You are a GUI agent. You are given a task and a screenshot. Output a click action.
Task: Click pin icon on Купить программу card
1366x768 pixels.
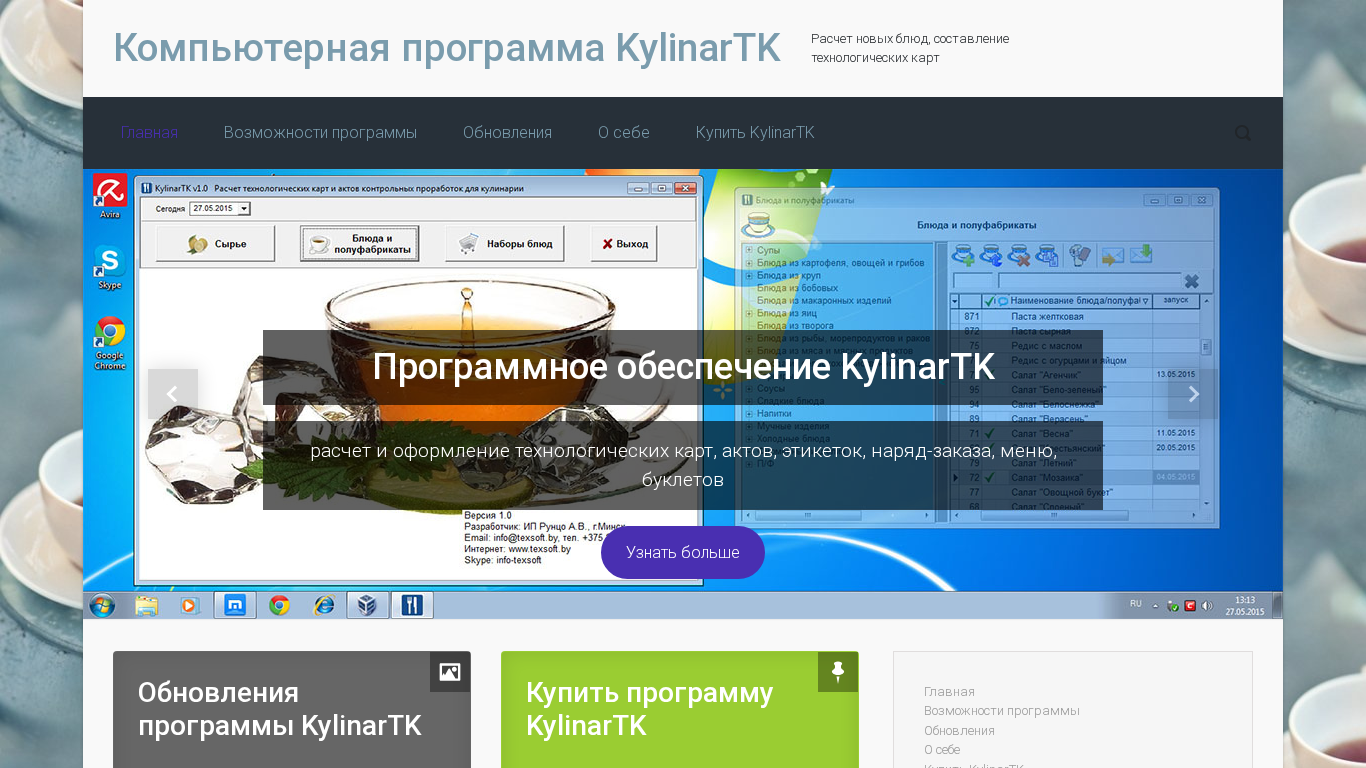coord(838,672)
